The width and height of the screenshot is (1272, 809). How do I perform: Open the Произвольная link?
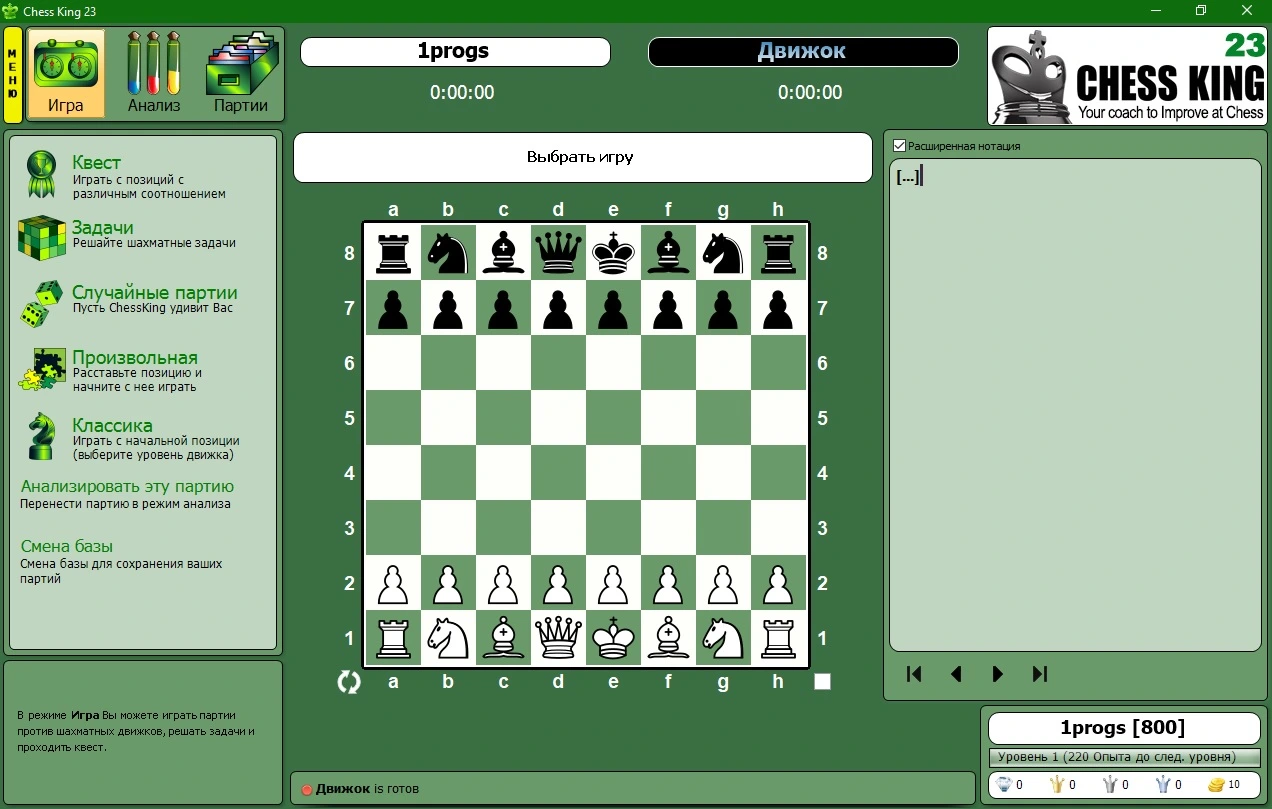(x=135, y=358)
